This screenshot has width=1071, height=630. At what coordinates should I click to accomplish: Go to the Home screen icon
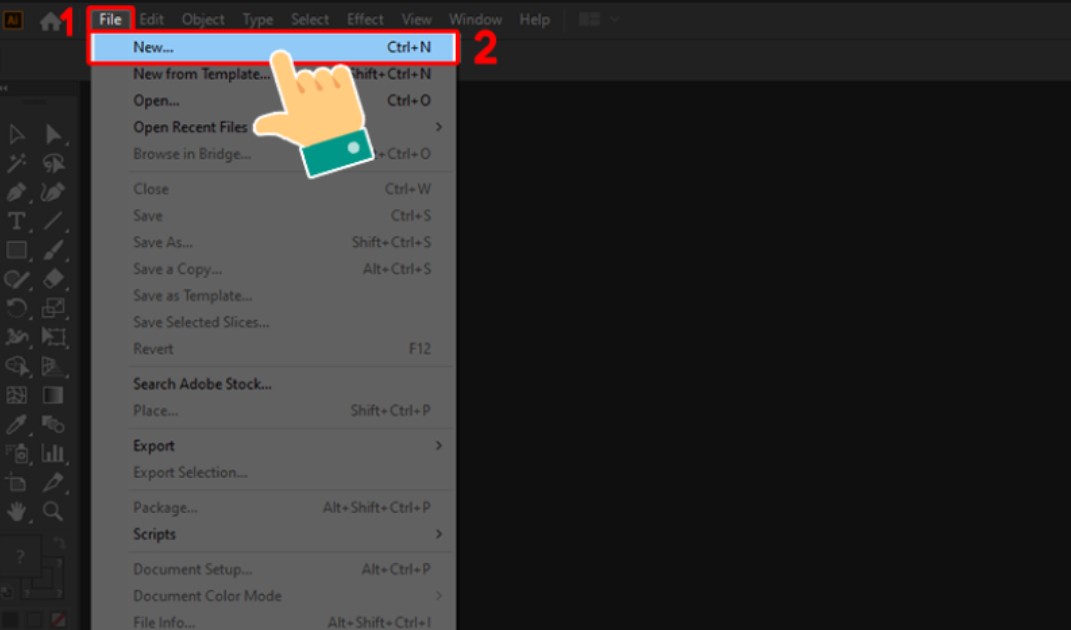[50, 21]
